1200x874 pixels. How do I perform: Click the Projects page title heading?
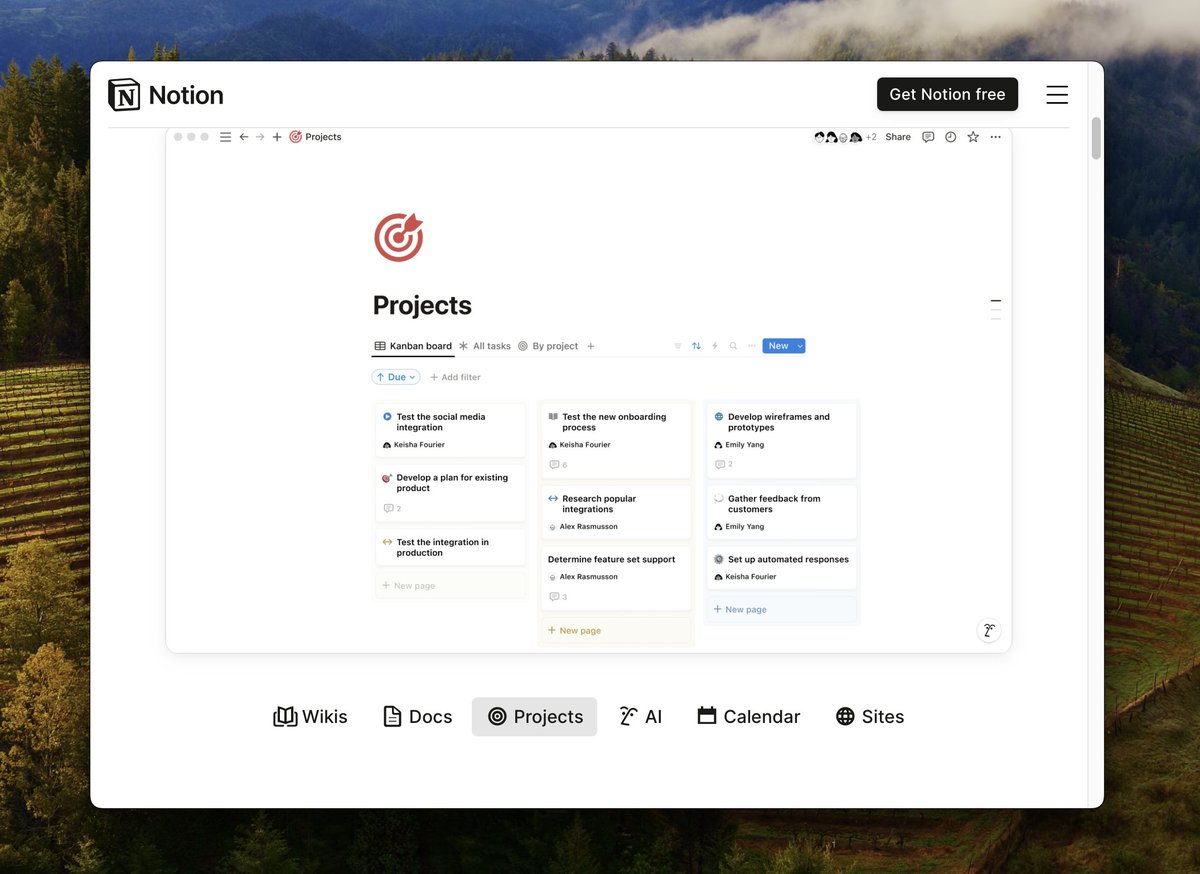[x=422, y=305]
